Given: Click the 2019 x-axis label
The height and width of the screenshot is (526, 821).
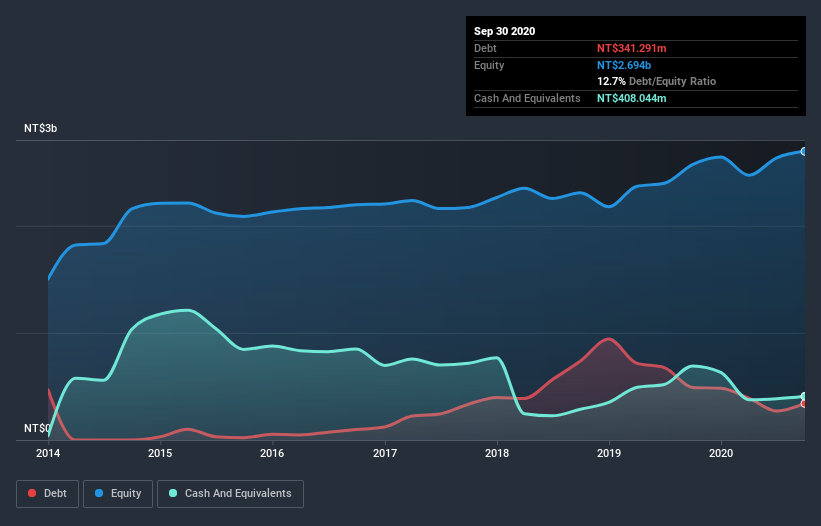Looking at the screenshot, I should coord(609,453).
